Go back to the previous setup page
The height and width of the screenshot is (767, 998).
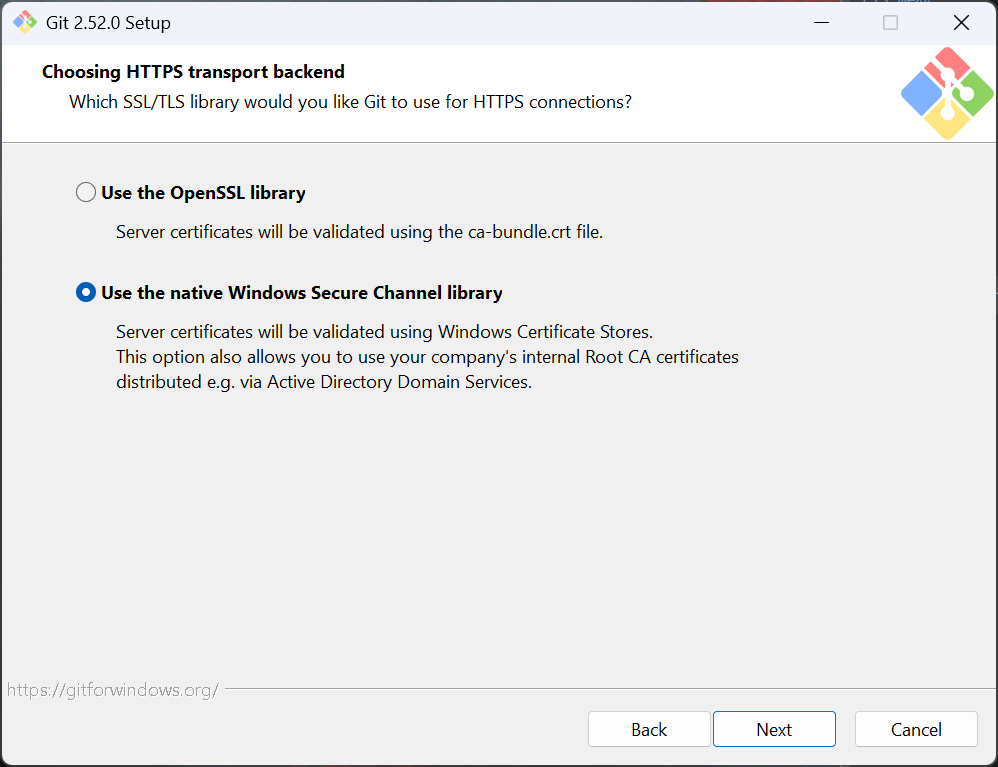pos(649,730)
